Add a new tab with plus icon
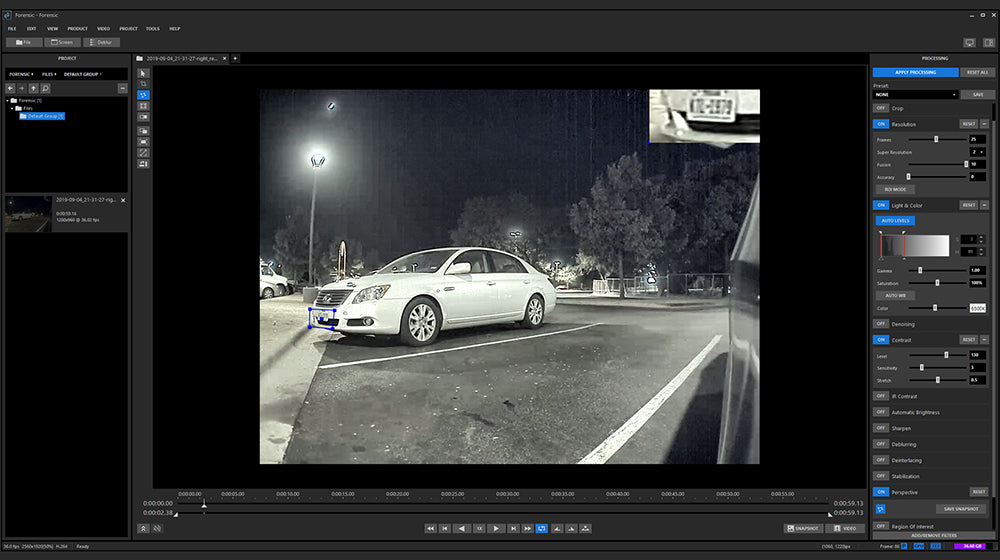 tap(235, 59)
